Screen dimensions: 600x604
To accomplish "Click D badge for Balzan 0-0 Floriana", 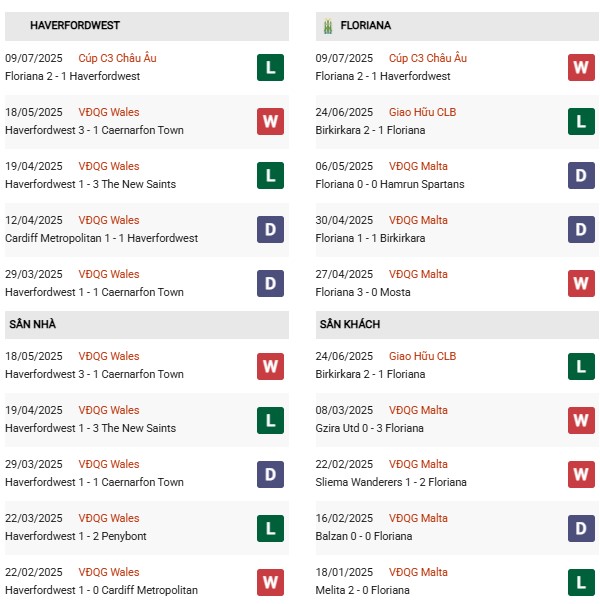I will click(581, 527).
